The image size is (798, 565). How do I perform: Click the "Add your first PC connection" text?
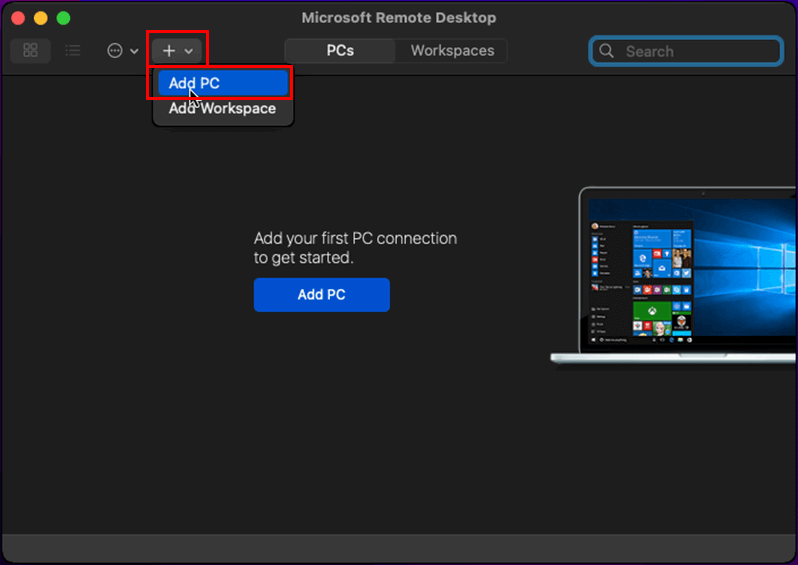(x=355, y=238)
